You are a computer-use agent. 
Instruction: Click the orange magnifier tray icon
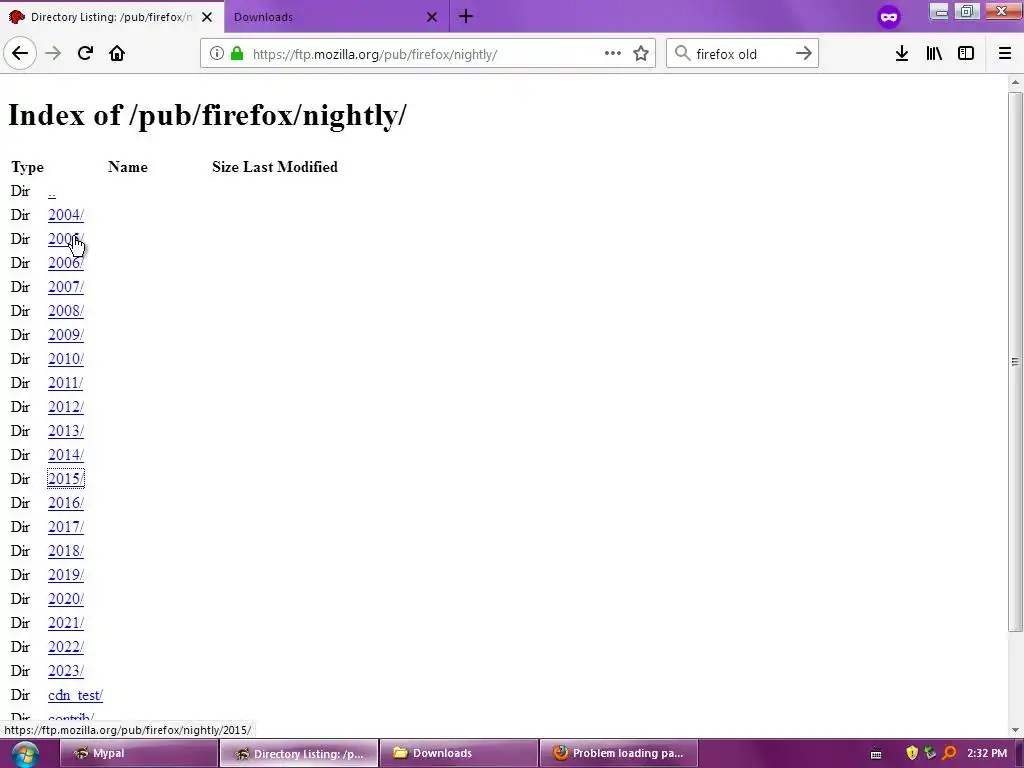pos(950,753)
